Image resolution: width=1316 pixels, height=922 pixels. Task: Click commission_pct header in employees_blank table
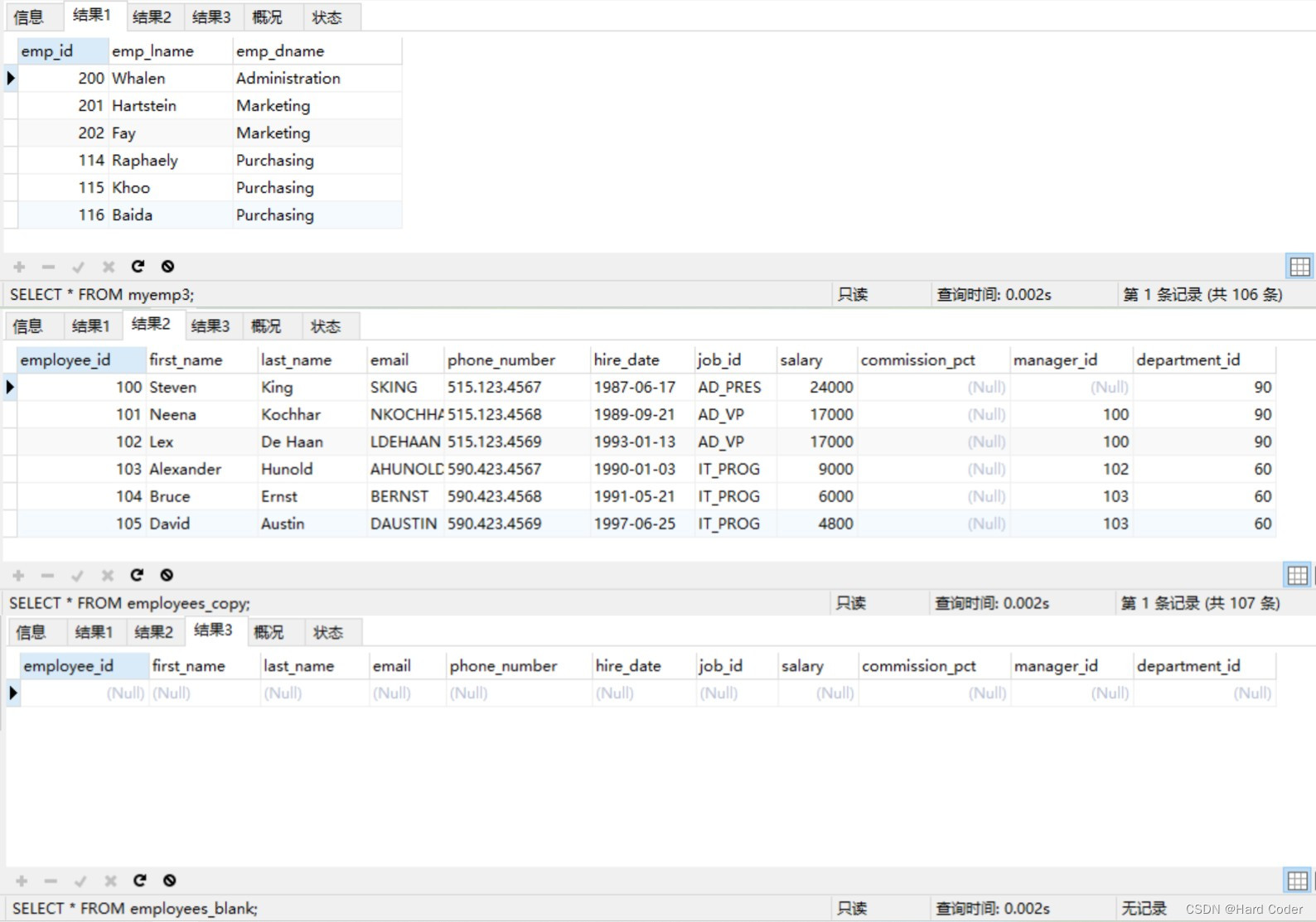click(934, 666)
